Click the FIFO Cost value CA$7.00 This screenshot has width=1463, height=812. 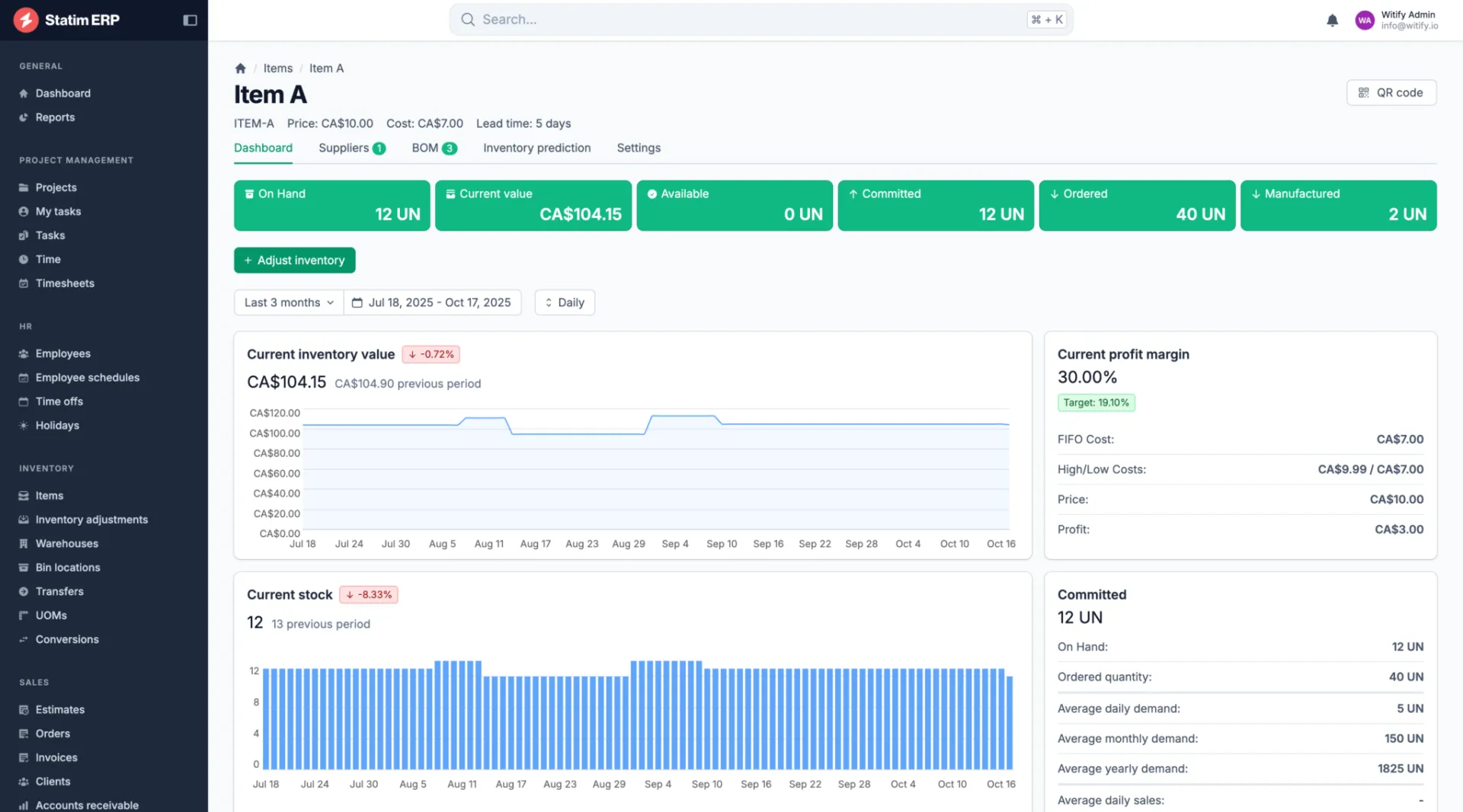pos(1400,440)
